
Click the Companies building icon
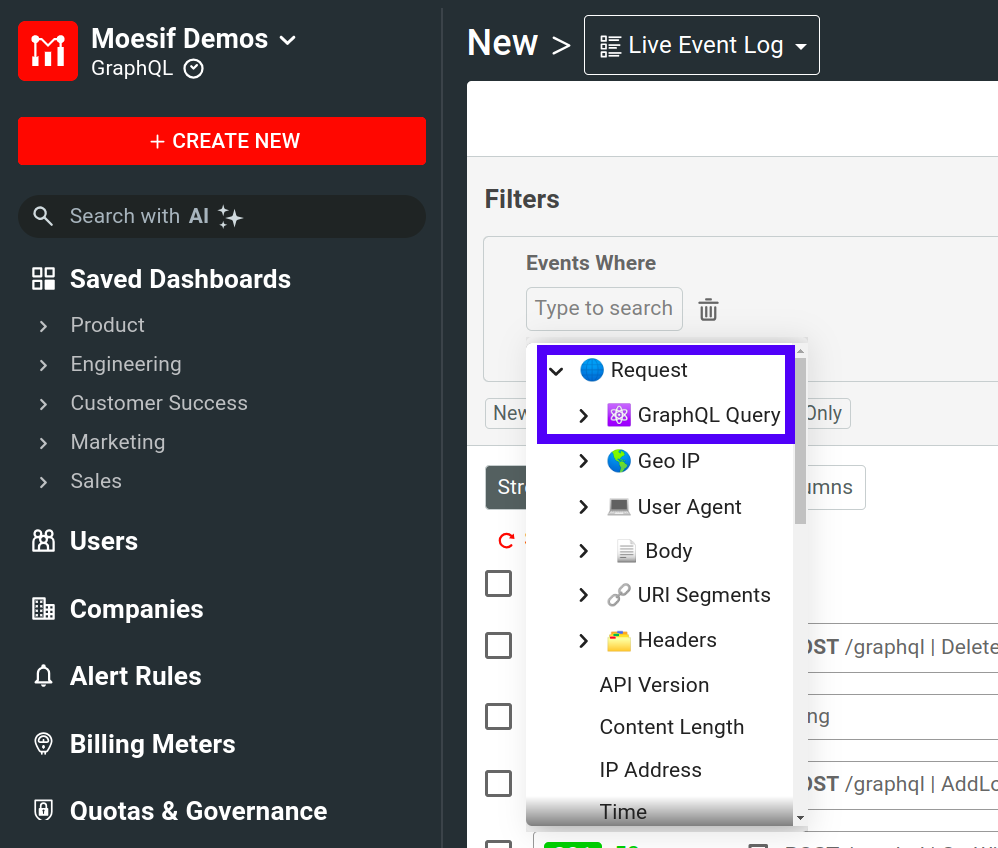[x=42, y=609]
